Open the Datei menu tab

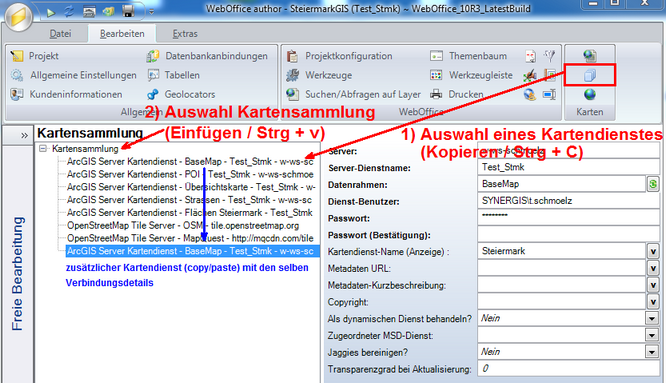60,34
